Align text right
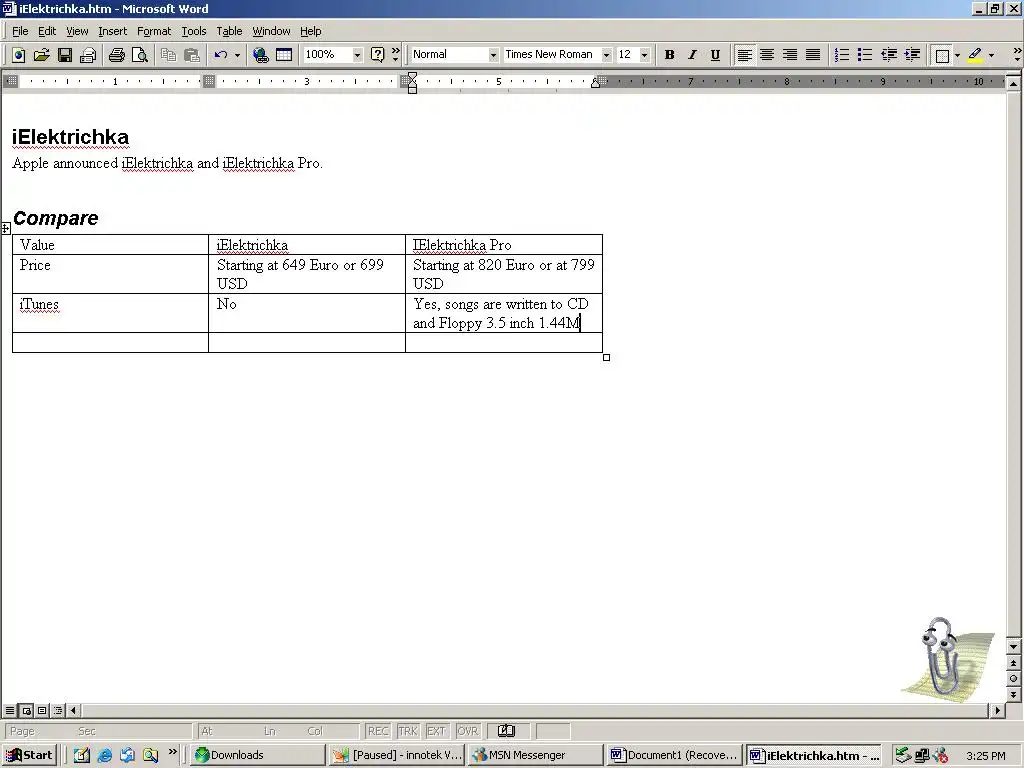 [790, 55]
